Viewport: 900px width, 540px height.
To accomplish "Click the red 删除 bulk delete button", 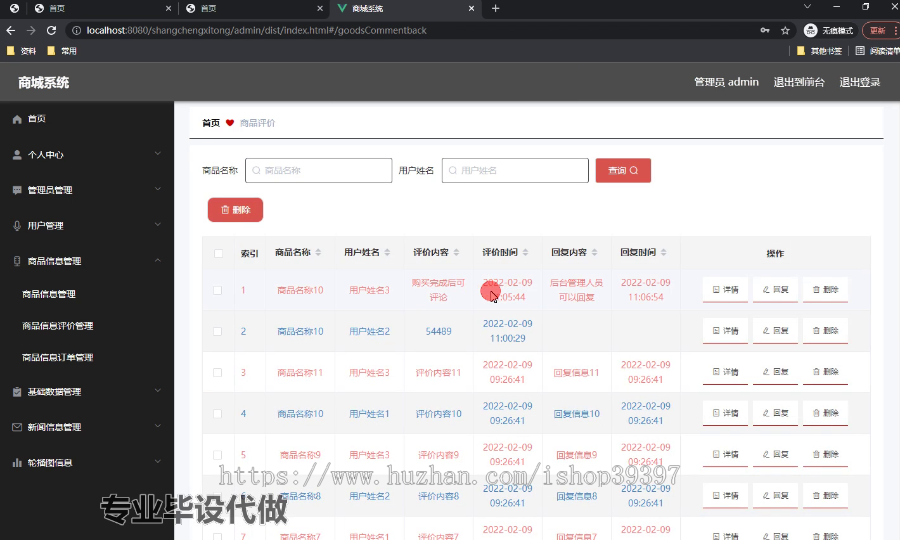I will (235, 210).
